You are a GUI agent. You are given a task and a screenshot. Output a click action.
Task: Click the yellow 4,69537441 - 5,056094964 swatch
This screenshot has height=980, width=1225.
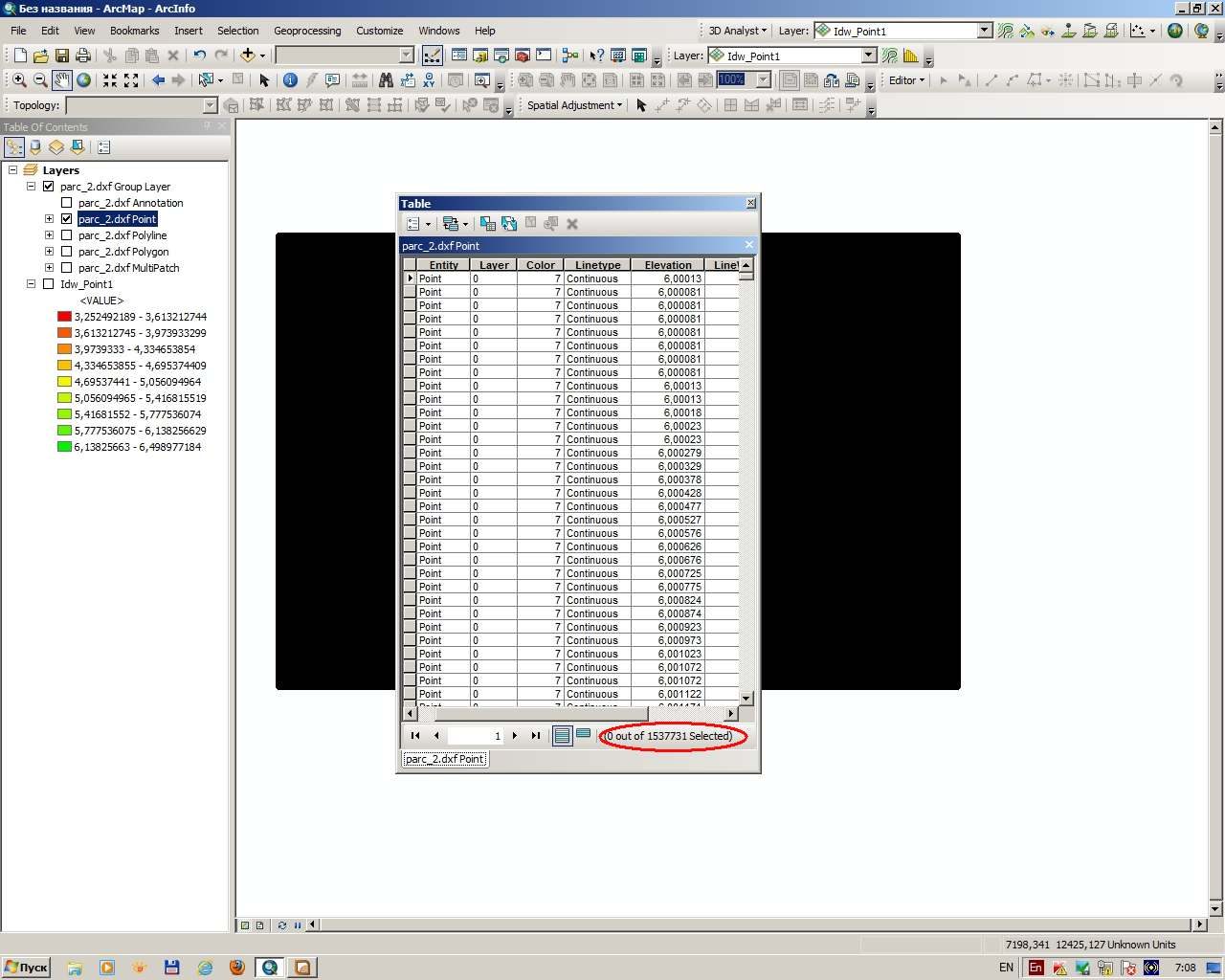(x=64, y=382)
